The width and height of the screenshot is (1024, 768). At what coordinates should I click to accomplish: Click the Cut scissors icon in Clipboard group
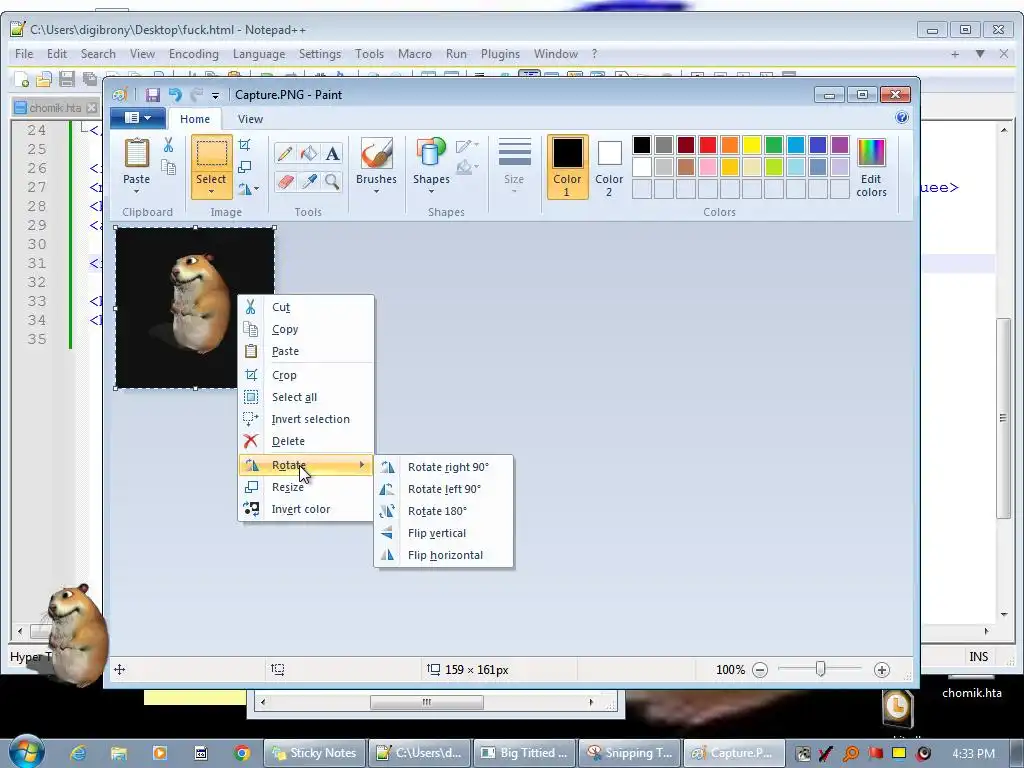click(168, 145)
